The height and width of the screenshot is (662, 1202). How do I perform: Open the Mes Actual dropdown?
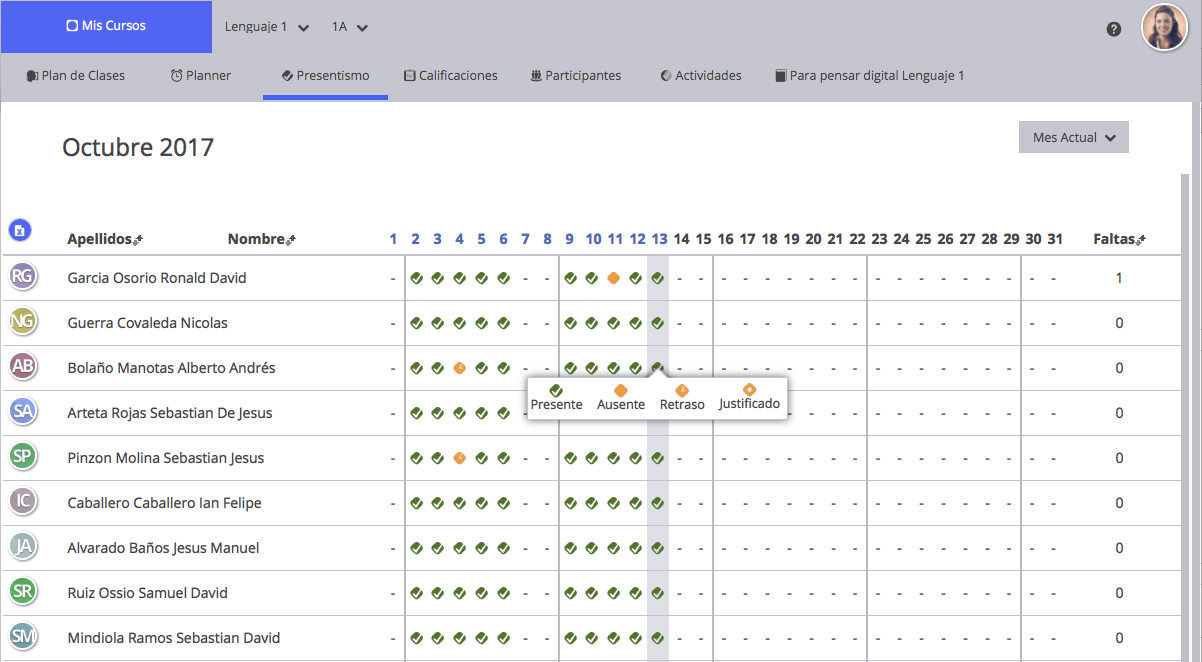1073,138
